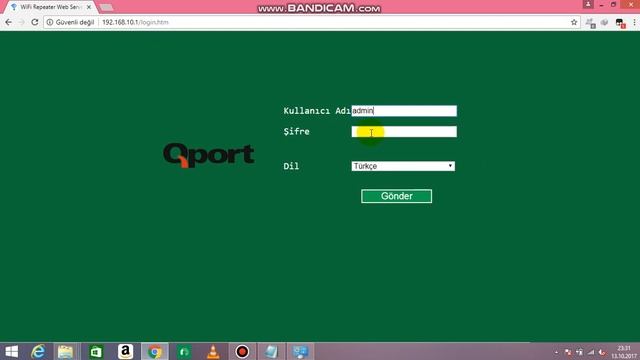Open the Chrome three-dot menu

tap(634, 22)
